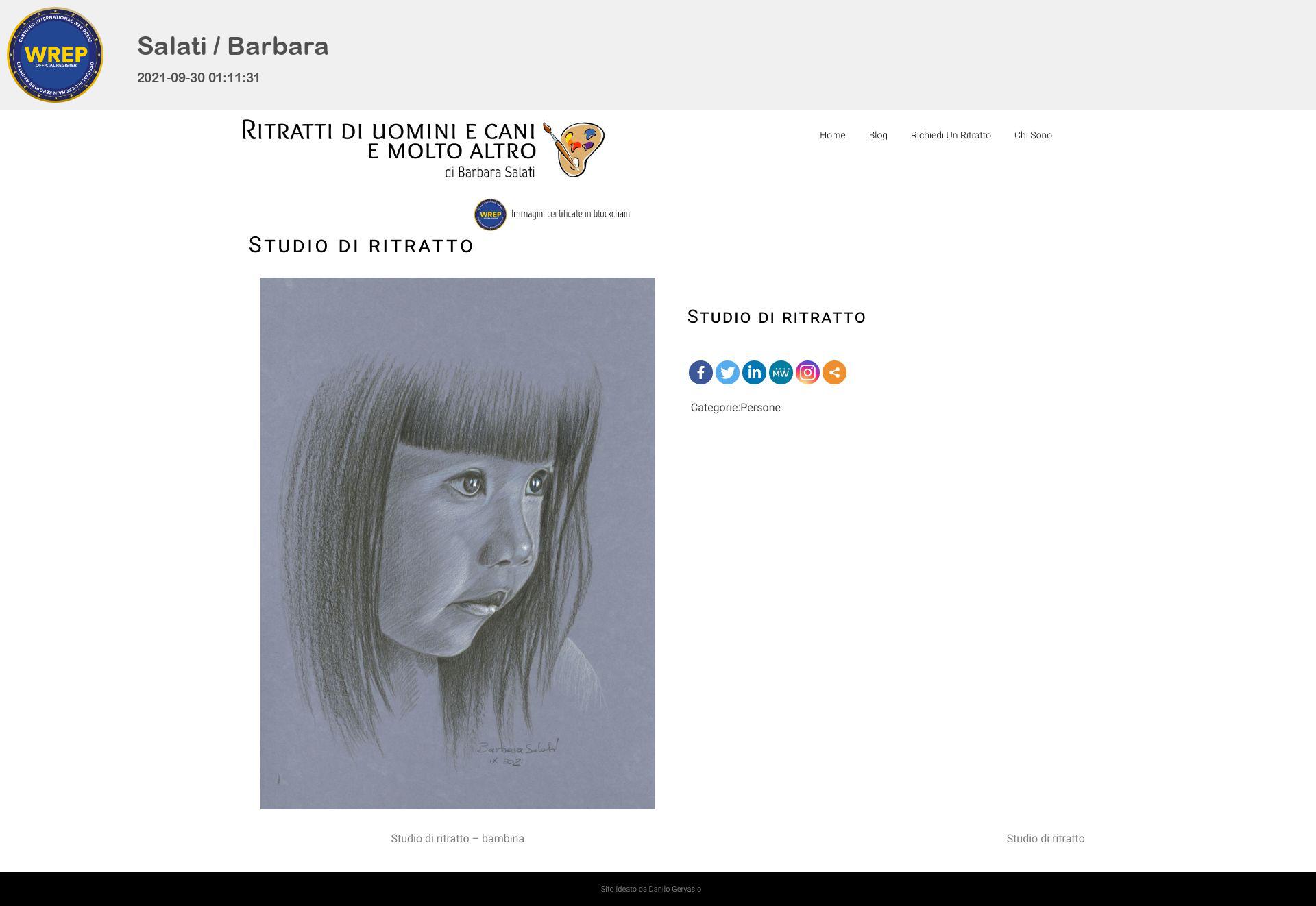Click the Sito ideato da Danilo Gervasio footer
Viewport: 1316px width, 906px height.
(651, 889)
